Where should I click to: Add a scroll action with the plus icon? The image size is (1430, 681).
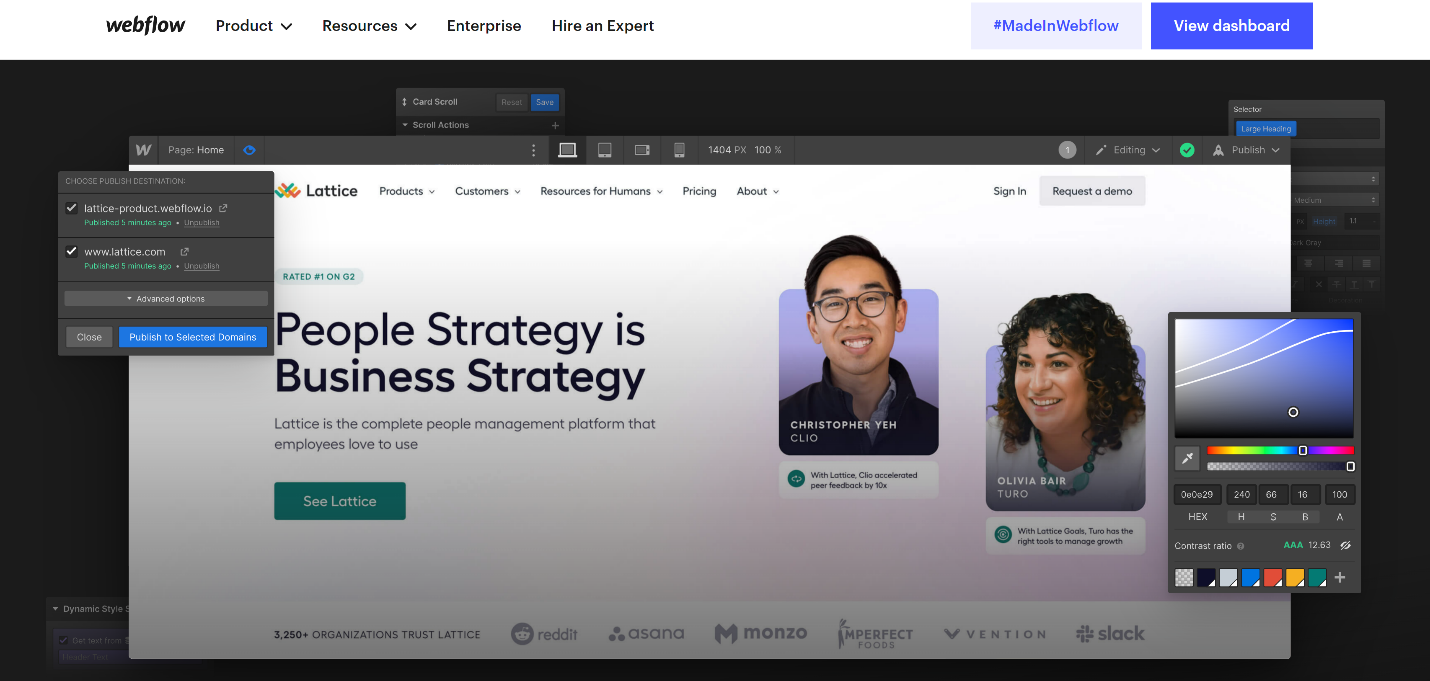coord(555,125)
